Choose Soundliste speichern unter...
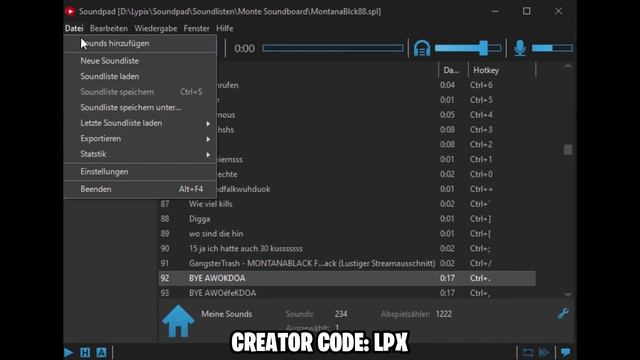The width and height of the screenshot is (640, 360). point(140,107)
